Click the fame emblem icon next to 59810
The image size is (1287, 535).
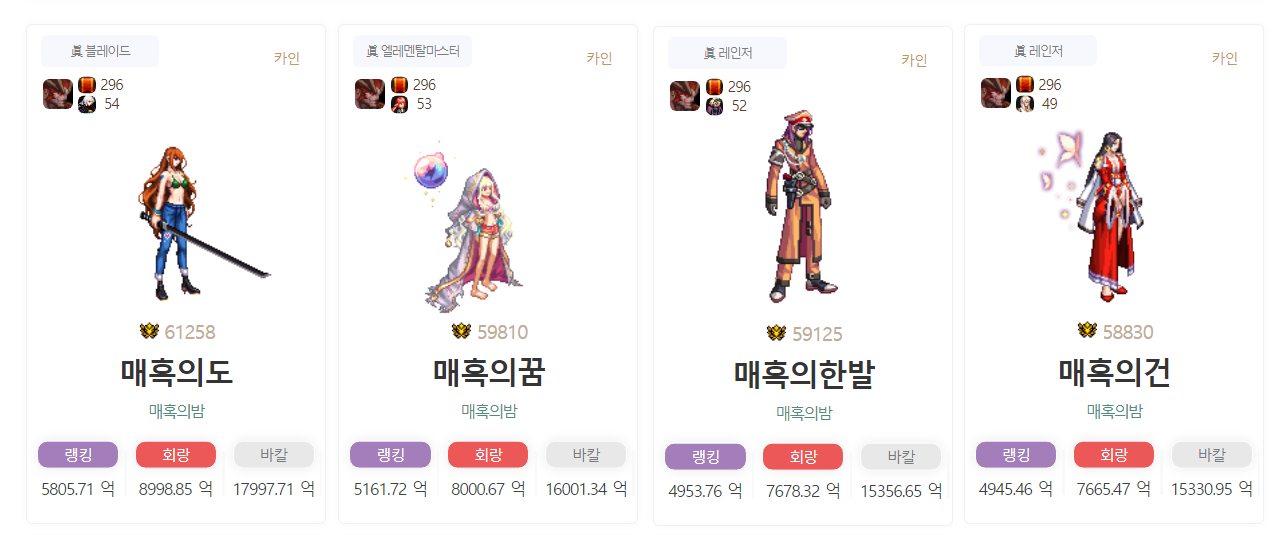[462, 331]
